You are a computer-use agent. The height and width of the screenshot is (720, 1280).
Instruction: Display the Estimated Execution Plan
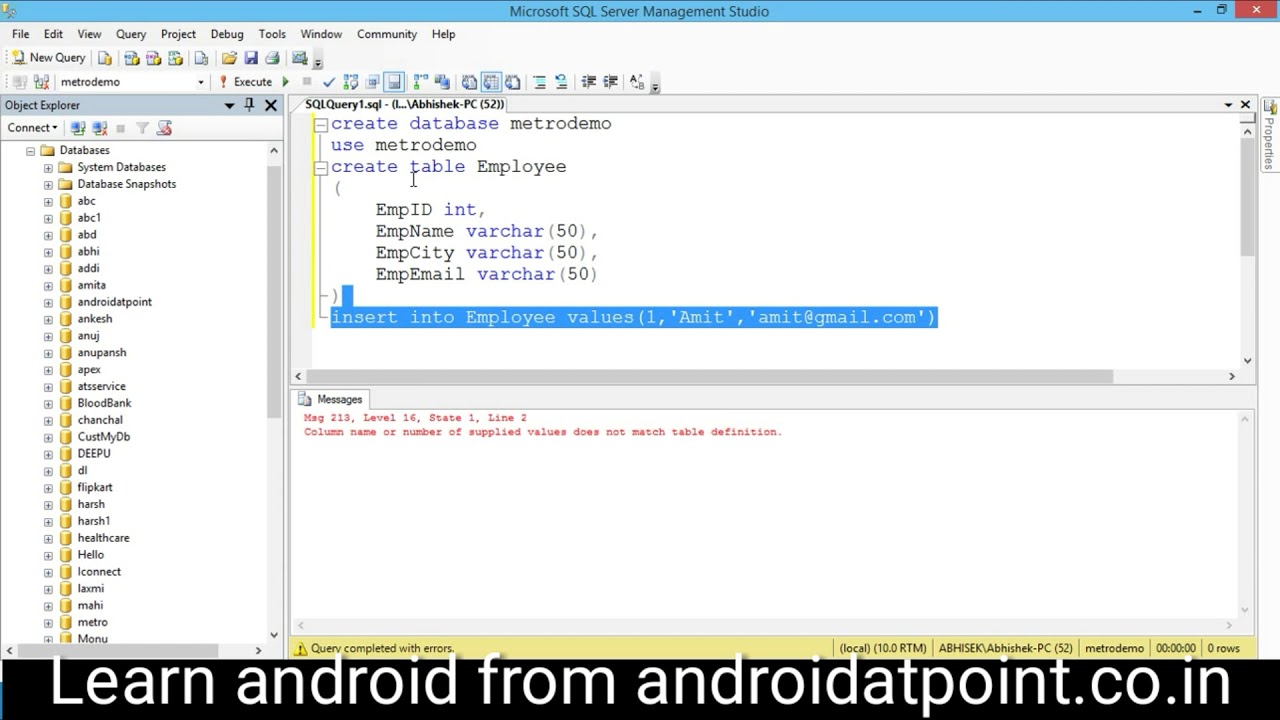click(350, 82)
